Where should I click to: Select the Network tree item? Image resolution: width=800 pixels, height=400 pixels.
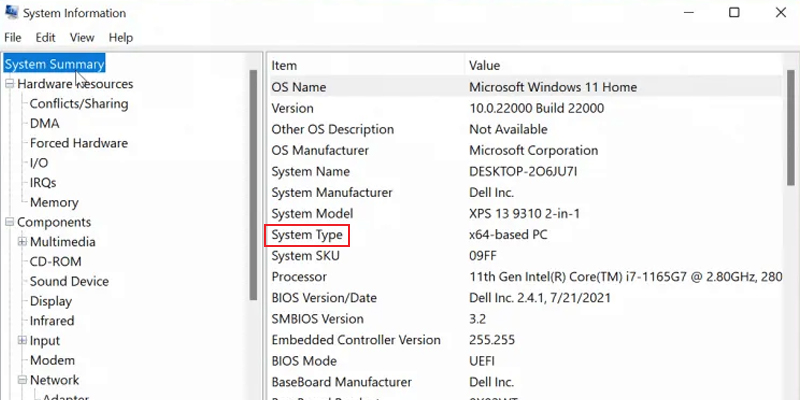pos(55,380)
